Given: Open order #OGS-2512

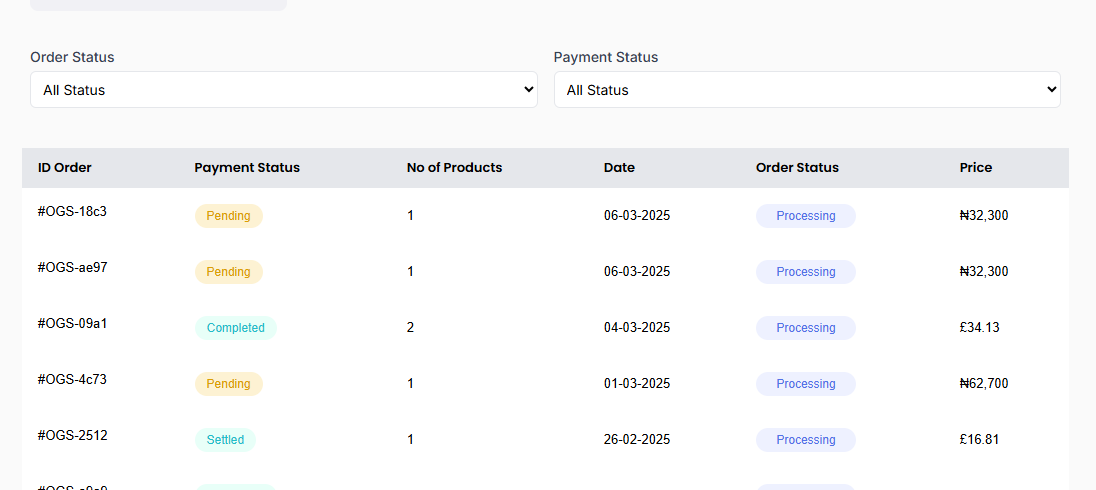Looking at the screenshot, I should point(72,435).
